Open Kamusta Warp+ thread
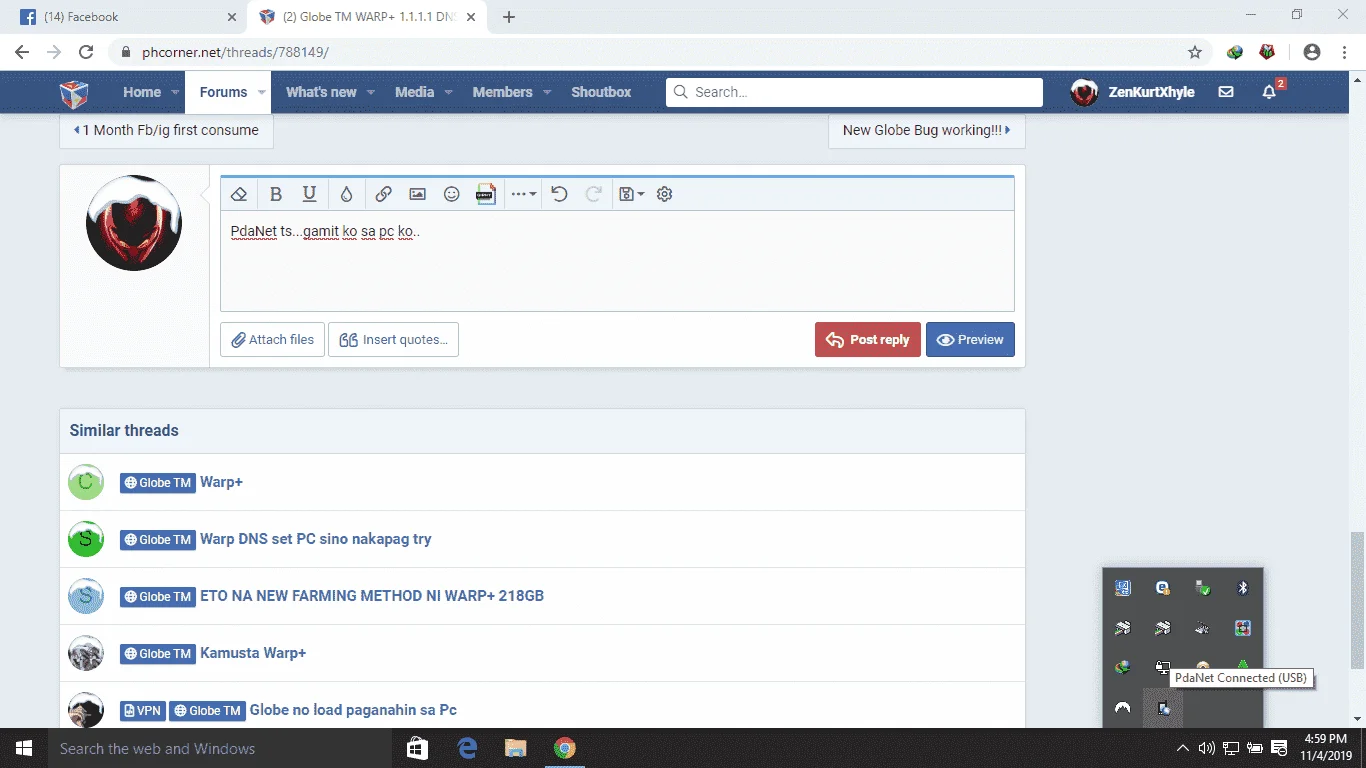The width and height of the screenshot is (1366, 768). tap(253, 653)
